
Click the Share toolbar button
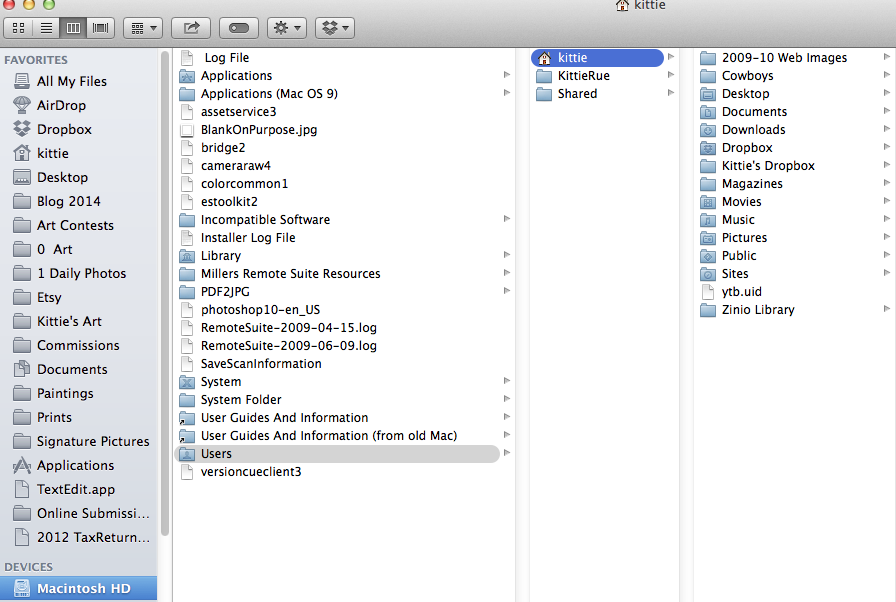pos(191,28)
